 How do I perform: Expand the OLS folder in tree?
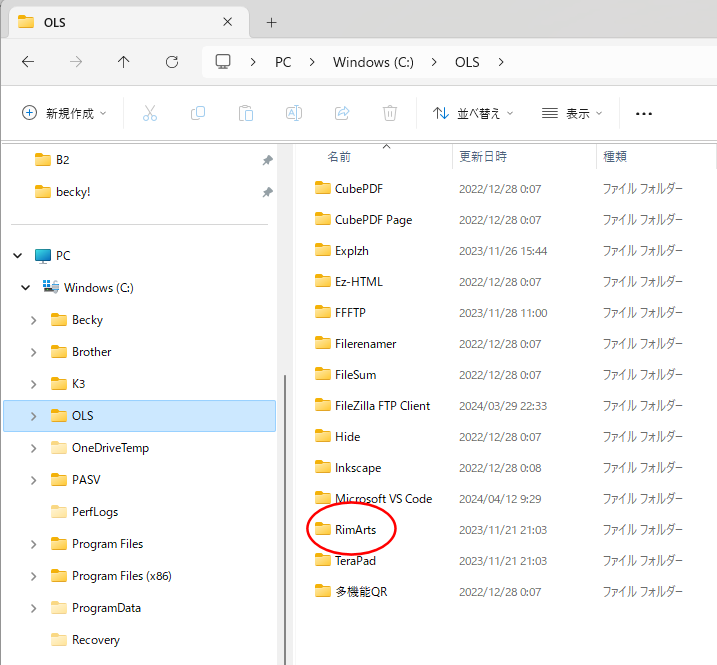(x=33, y=416)
